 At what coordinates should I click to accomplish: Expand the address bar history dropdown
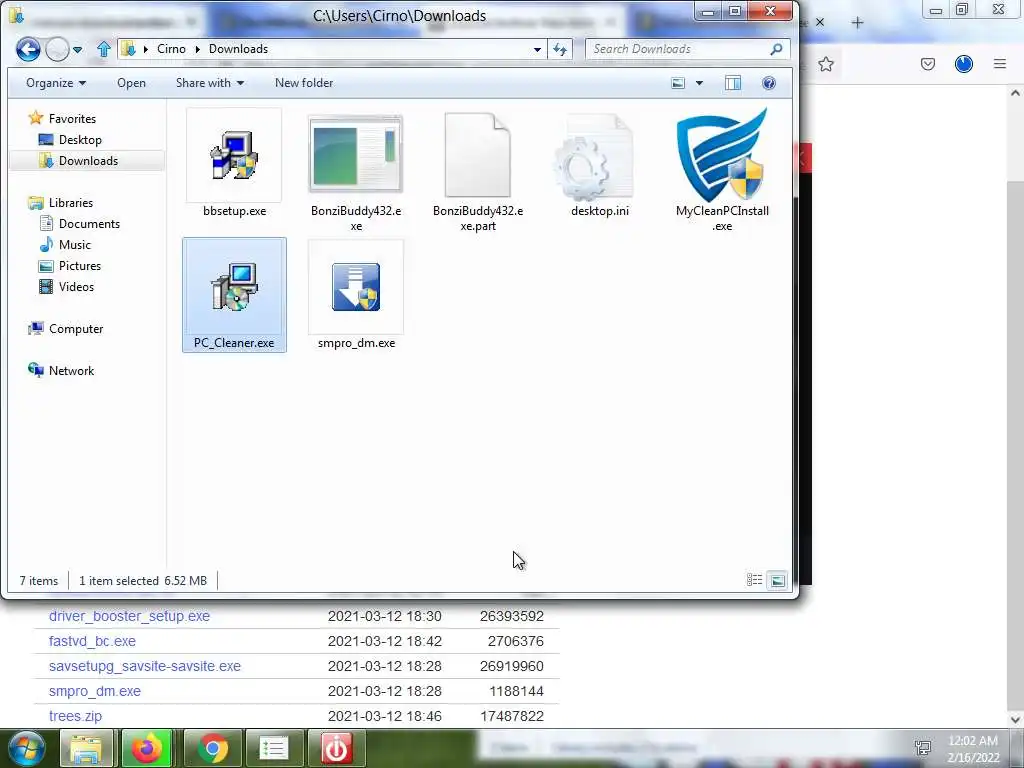click(x=537, y=49)
